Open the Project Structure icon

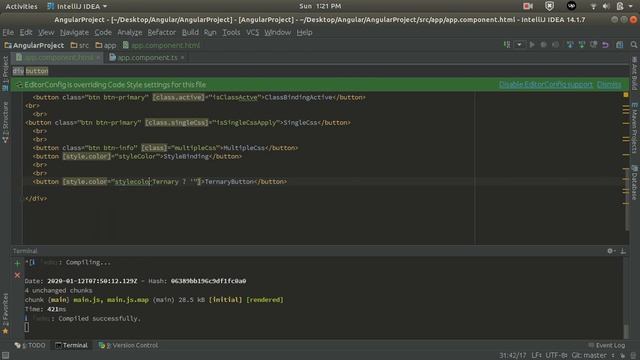coord(620,44)
